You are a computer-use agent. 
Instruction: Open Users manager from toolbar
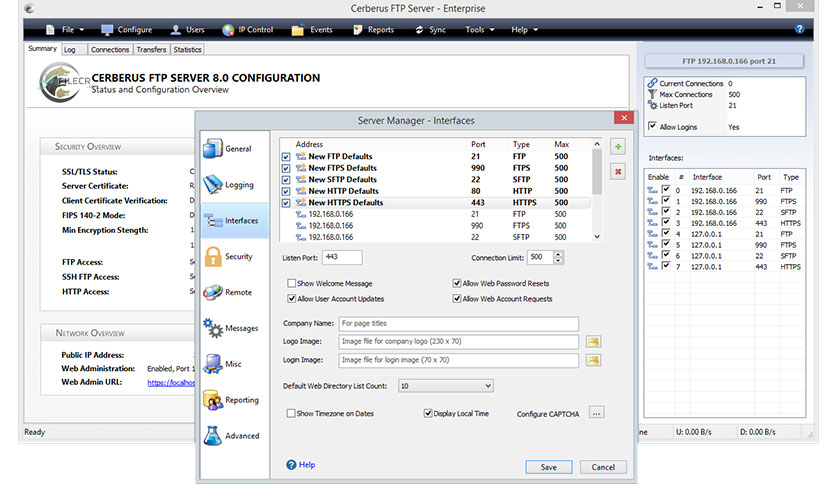pos(188,30)
